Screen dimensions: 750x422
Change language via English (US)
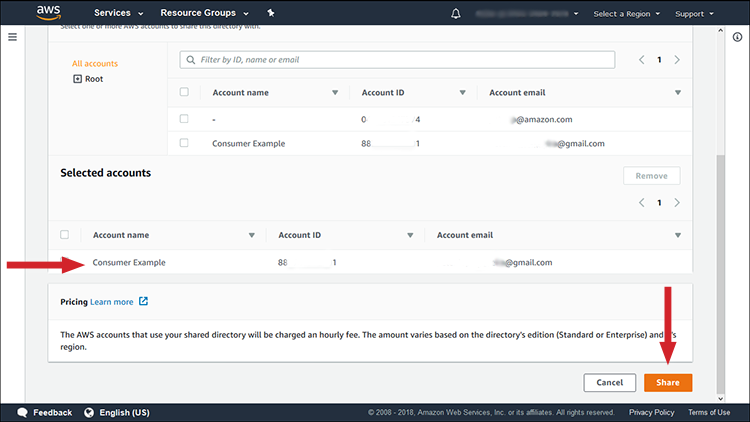tap(124, 412)
